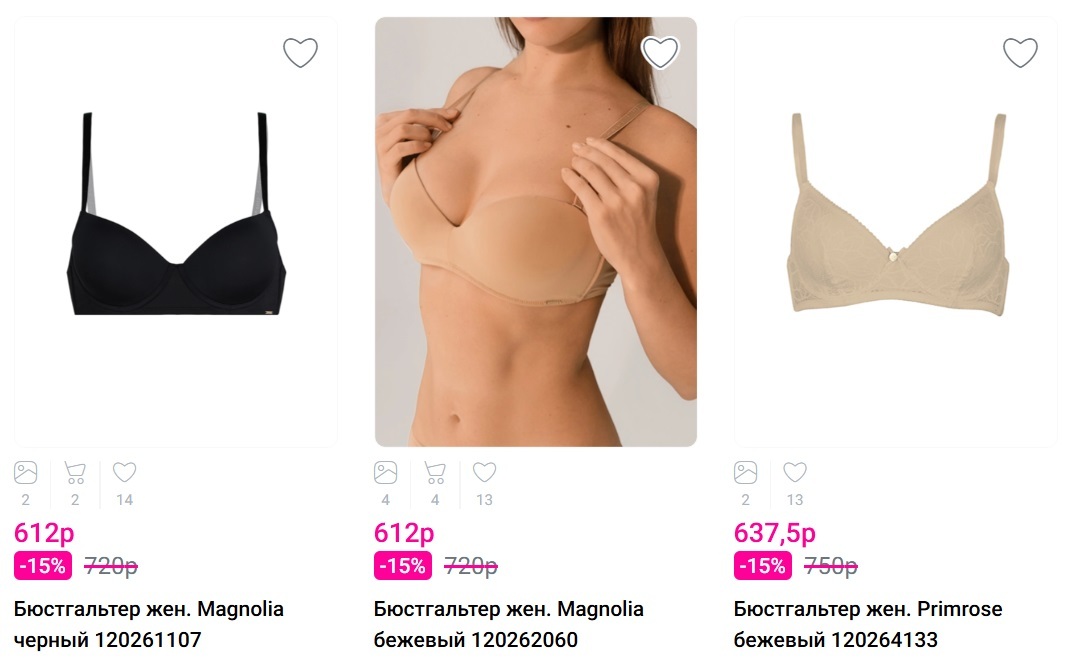Click the -15% badge under 637,5р price

[x=762, y=566]
